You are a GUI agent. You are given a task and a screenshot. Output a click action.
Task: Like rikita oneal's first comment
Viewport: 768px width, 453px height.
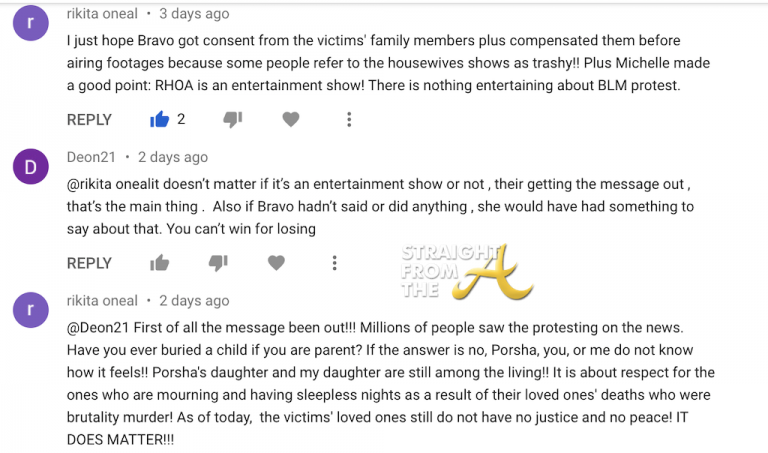pos(159,120)
